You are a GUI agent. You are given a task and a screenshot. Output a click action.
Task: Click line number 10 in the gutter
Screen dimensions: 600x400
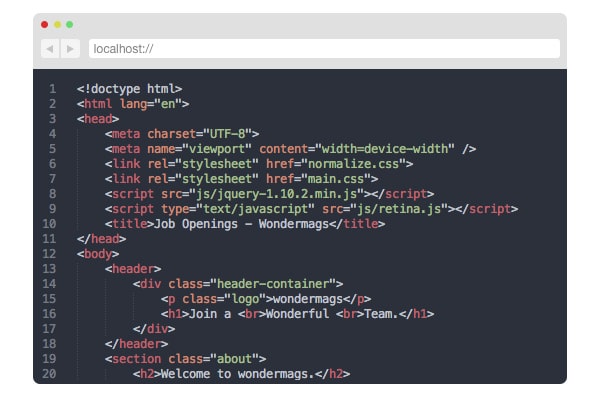pos(49,224)
